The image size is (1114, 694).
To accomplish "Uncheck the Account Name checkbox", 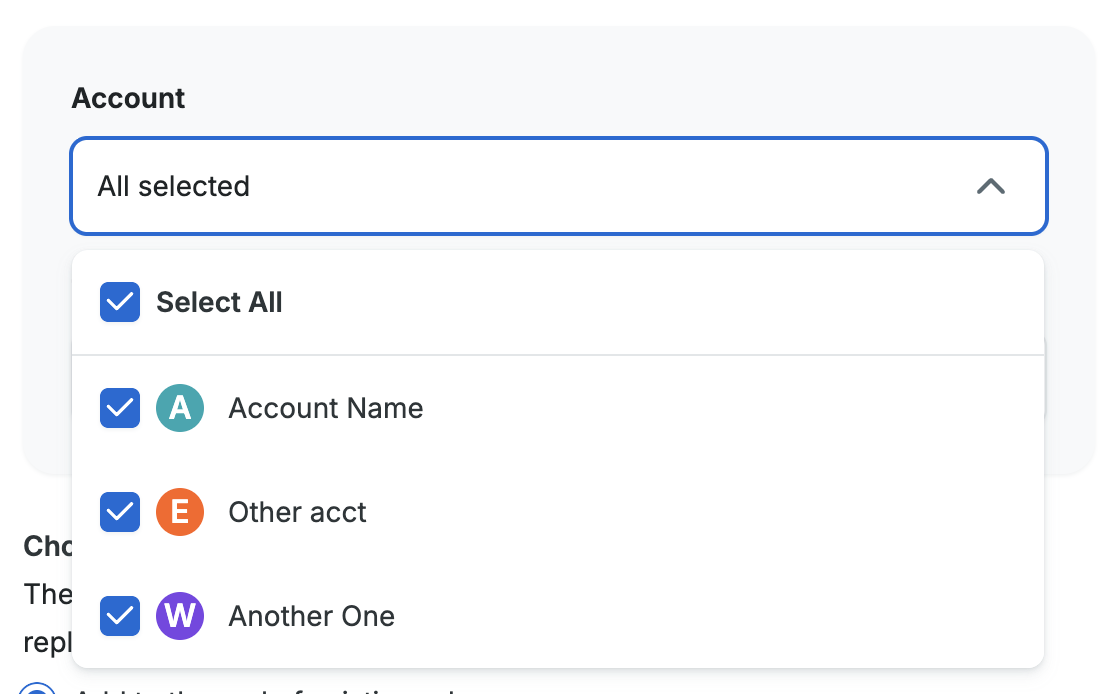I will (x=120, y=408).
